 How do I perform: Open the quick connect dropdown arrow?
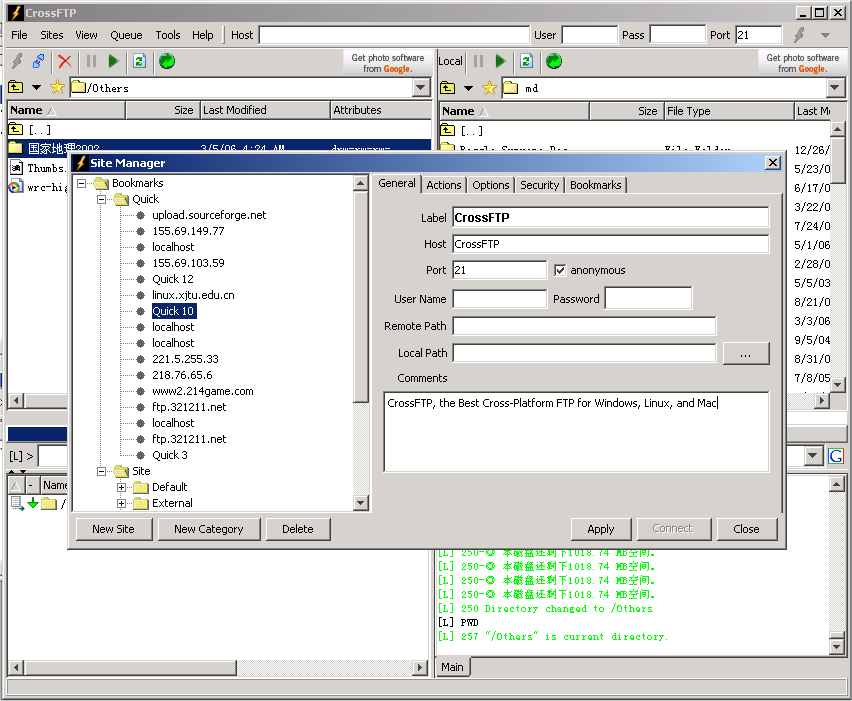[x=825, y=35]
